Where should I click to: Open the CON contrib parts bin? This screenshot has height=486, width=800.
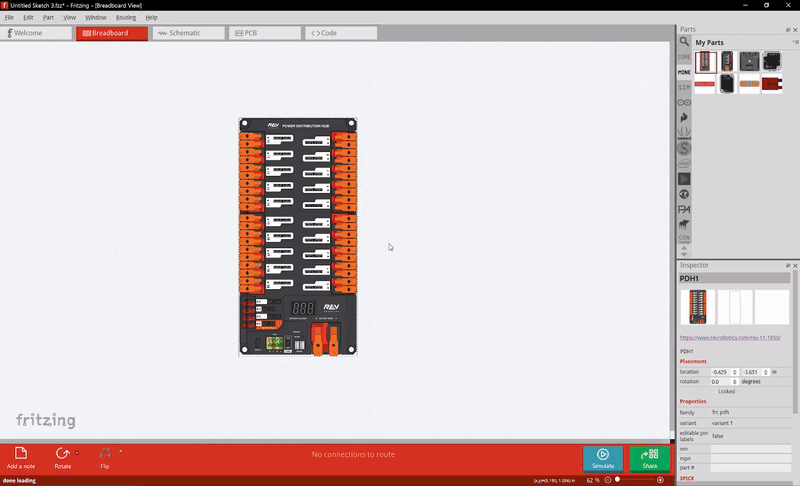tap(684, 238)
